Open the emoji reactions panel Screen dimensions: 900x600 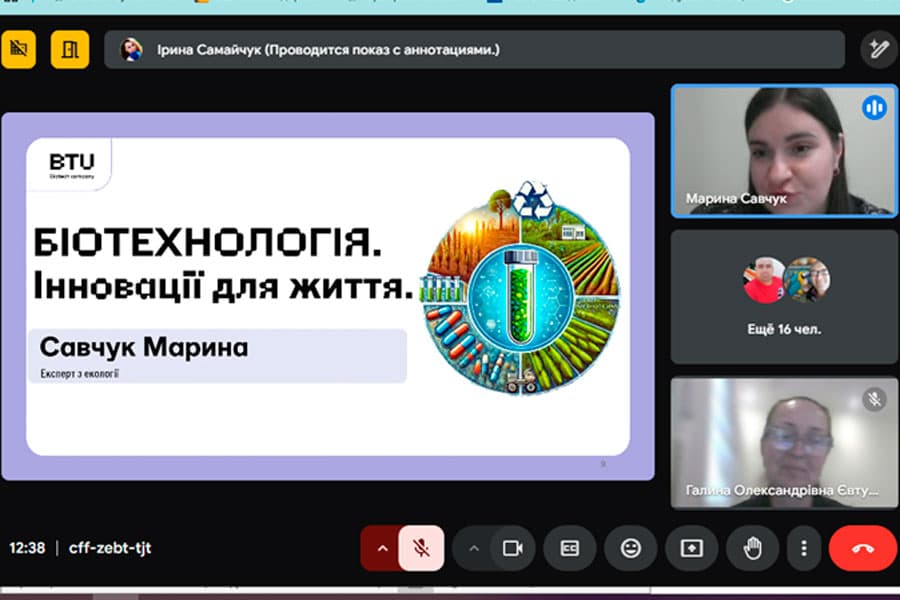point(632,549)
